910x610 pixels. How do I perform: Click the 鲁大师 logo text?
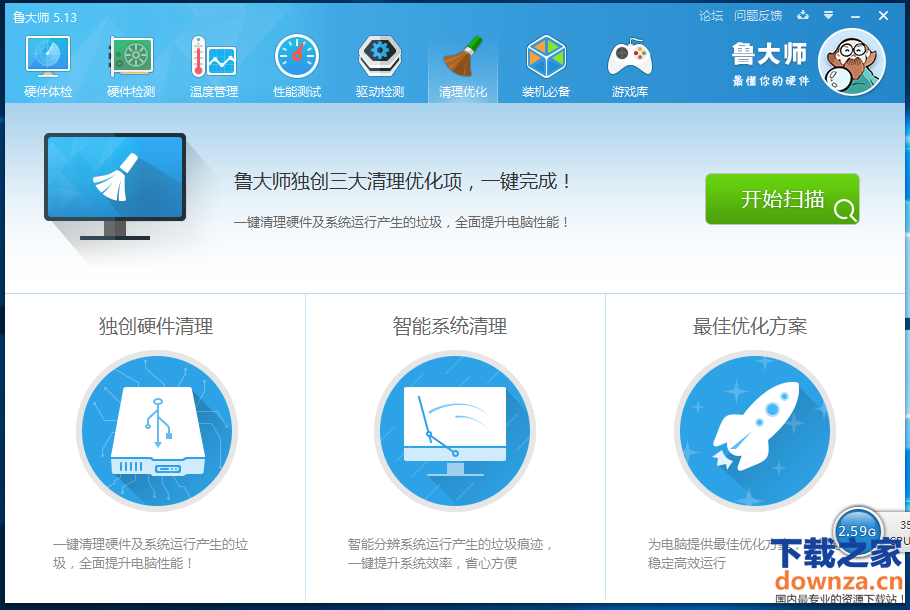click(769, 54)
